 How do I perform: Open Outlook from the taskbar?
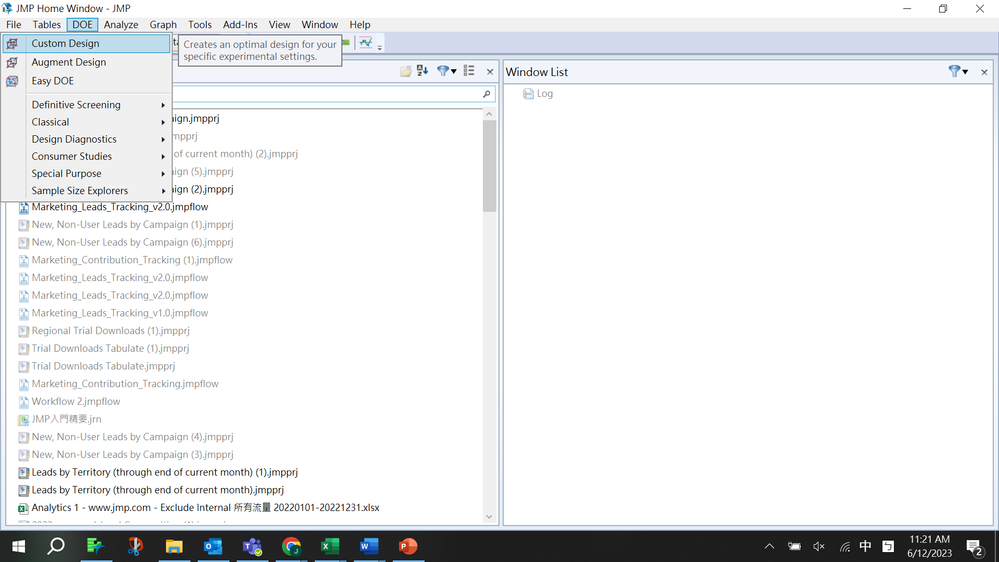[213, 546]
